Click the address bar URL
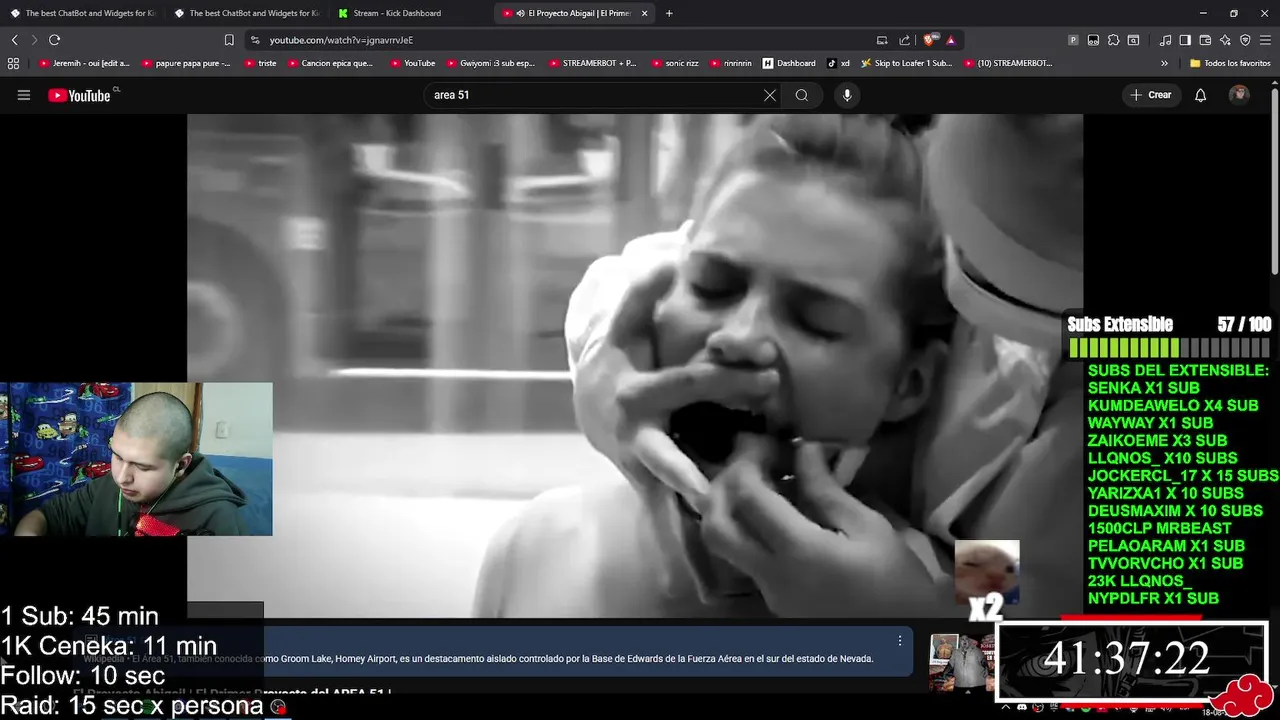 coord(341,40)
